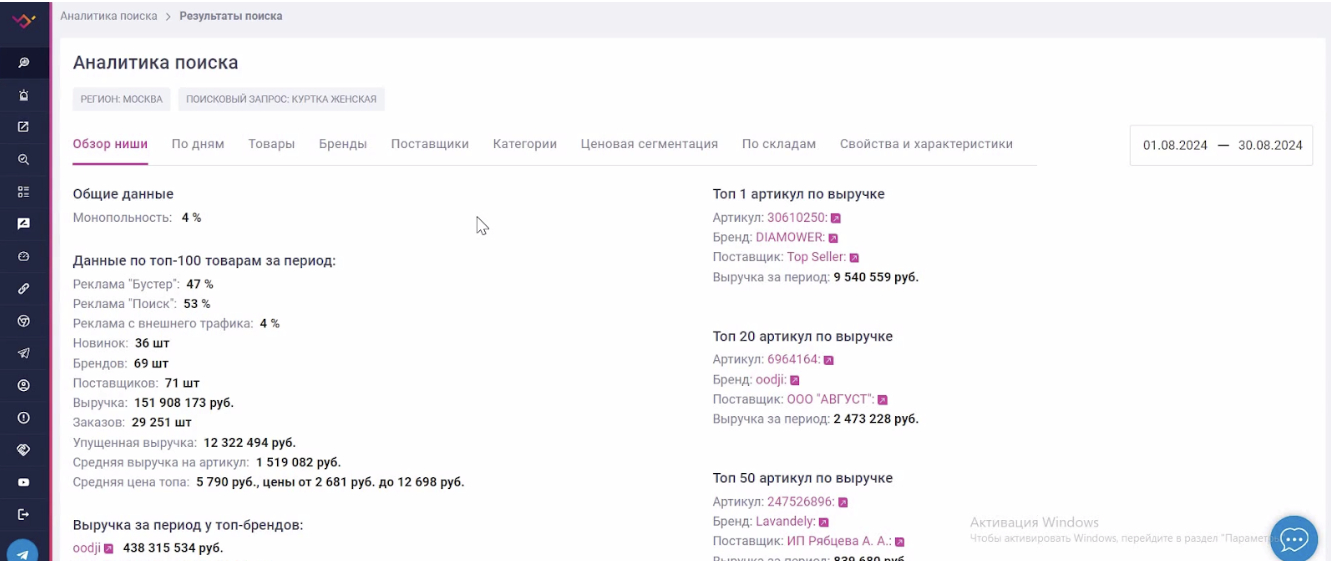
Task: Switch to the Товары tab
Action: (271, 144)
